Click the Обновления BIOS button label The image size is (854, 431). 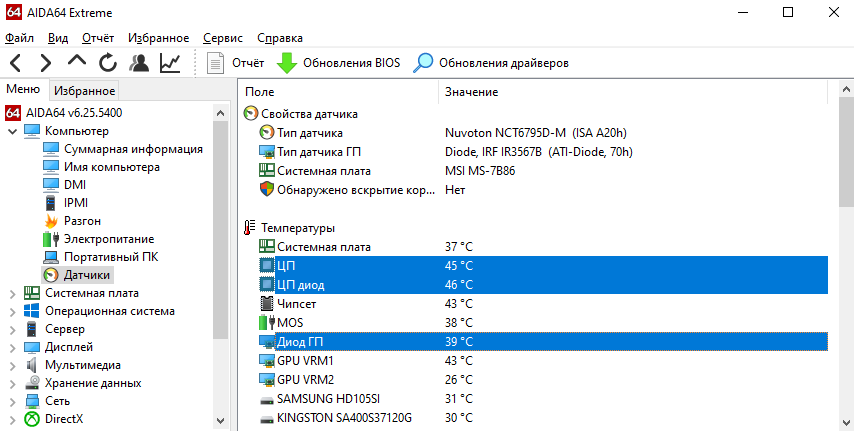(352, 63)
